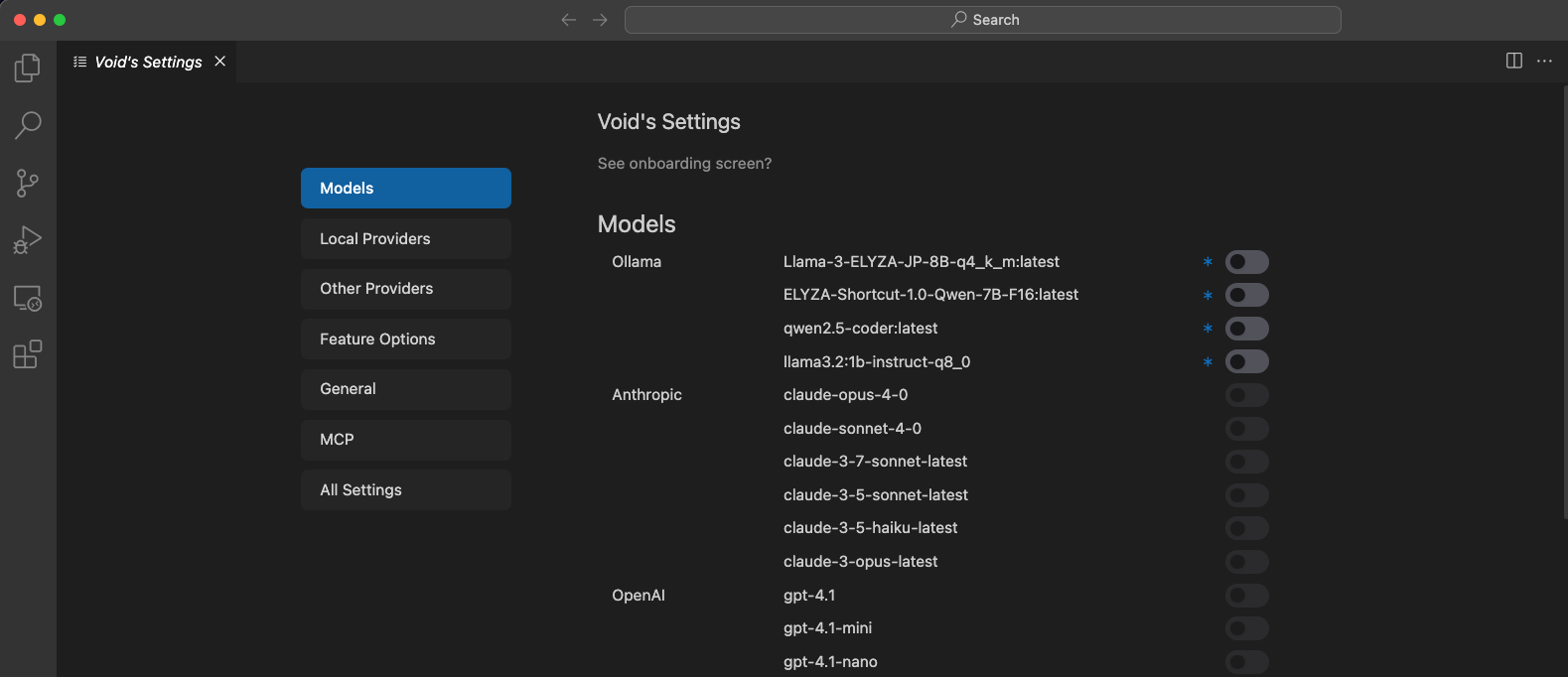Click Llama-3-ELYZA-JP-8B-q4_k_m:latest model name
1568x677 pixels.
922,262
